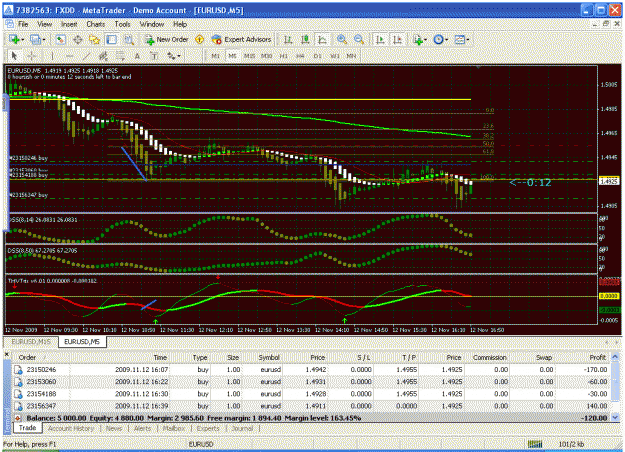This screenshot has width=625, height=452.
Task: Toggle the Market Watch window
Action: coord(60,39)
